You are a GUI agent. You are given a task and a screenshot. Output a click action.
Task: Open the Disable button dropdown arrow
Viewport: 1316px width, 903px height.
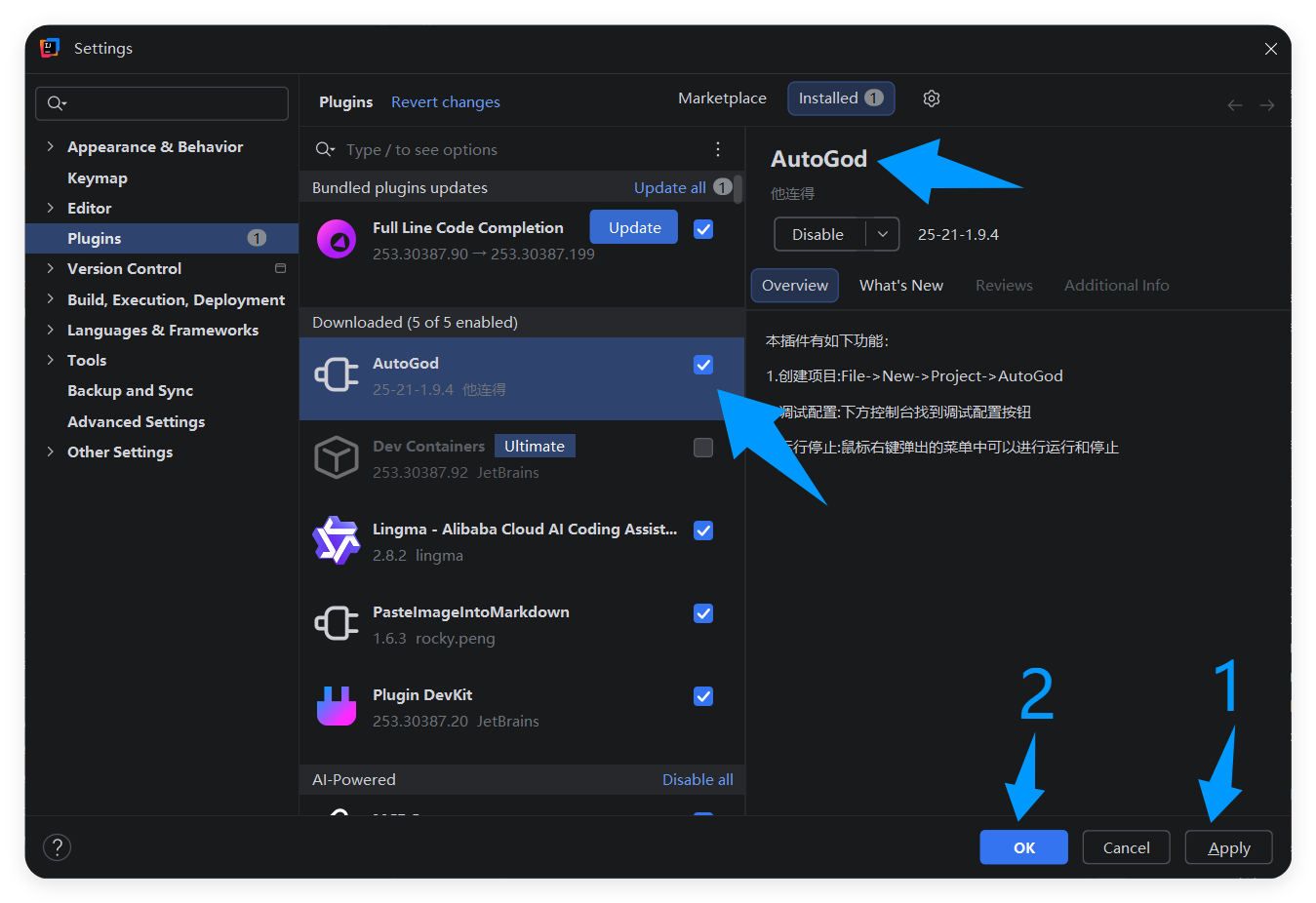coord(882,234)
